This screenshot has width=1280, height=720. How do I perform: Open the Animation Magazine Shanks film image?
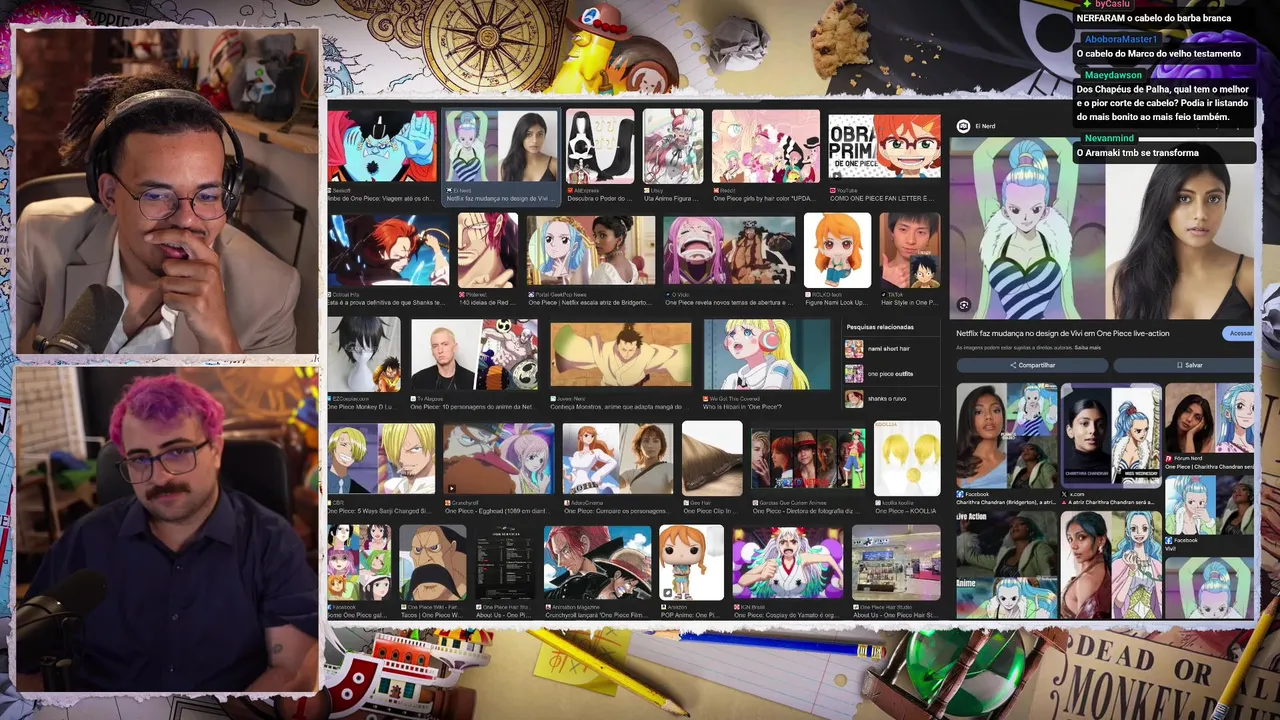pos(597,562)
